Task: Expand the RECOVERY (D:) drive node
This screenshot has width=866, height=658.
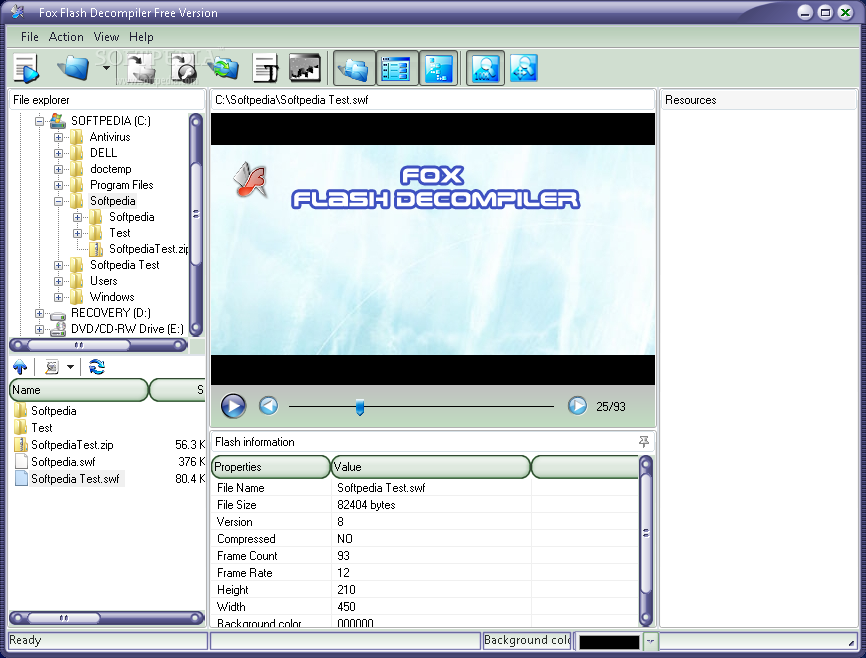Action: pyautogui.click(x=39, y=313)
